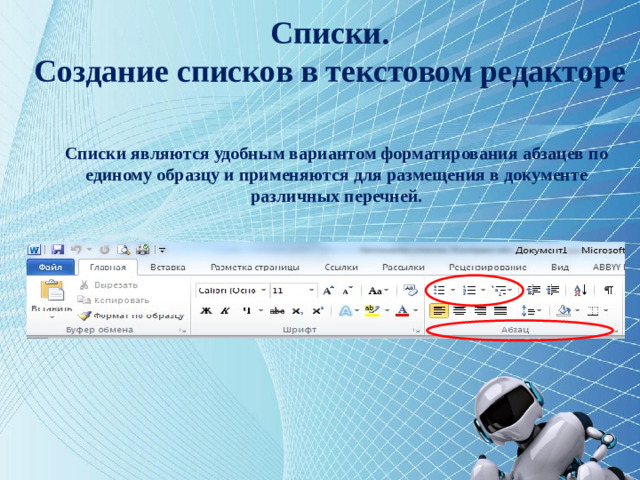Image resolution: width=640 pixels, height=480 pixels.
Task: Click the Shrink Font (smaller A) icon
Action: click(x=348, y=291)
